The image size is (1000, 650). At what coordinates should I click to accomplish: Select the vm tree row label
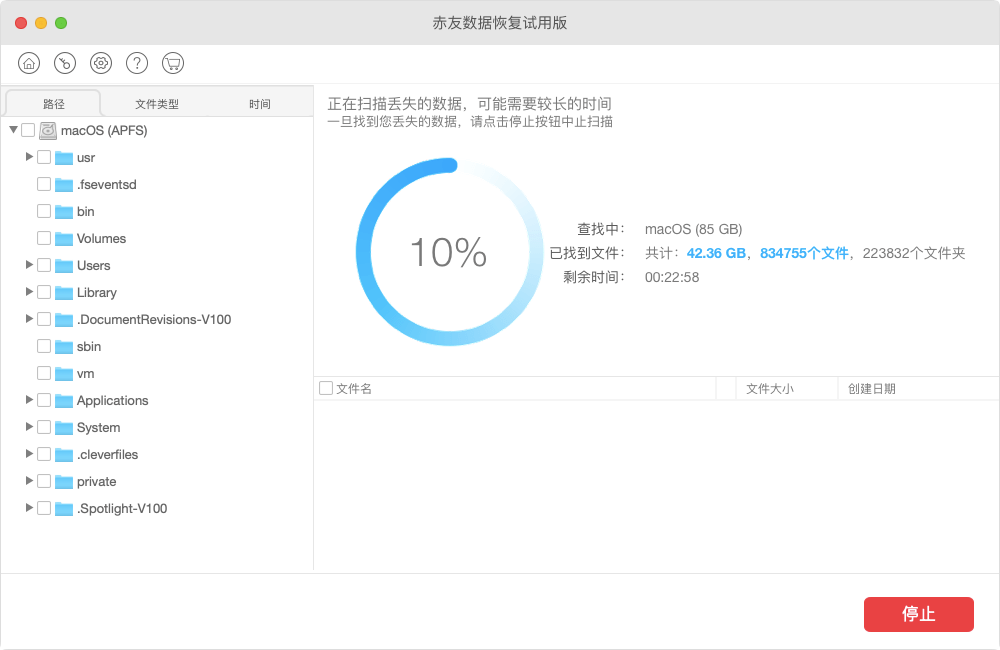point(85,374)
